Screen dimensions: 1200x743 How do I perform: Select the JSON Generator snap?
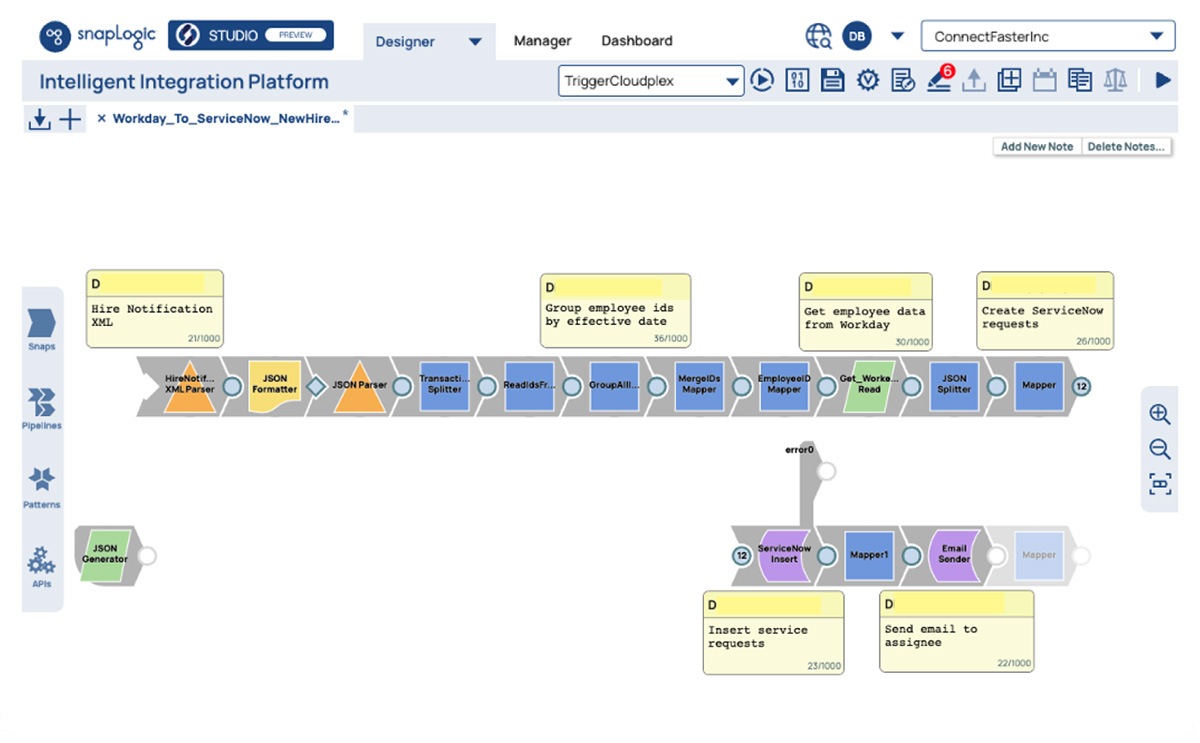click(x=105, y=555)
